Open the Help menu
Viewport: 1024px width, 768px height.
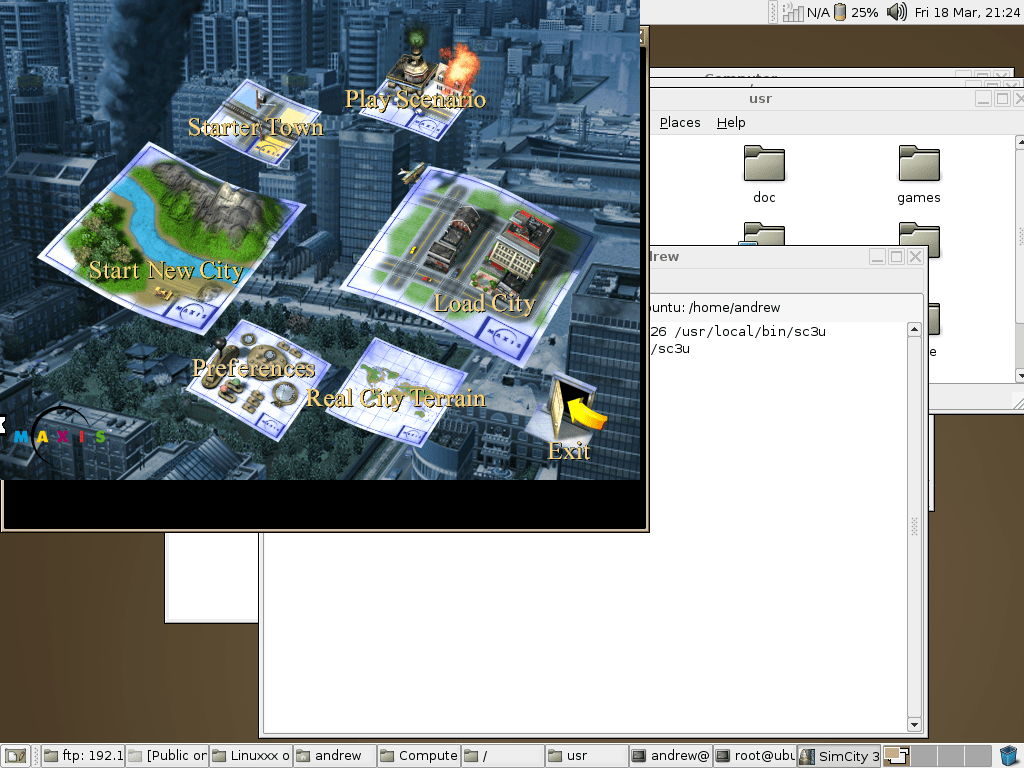tap(731, 122)
